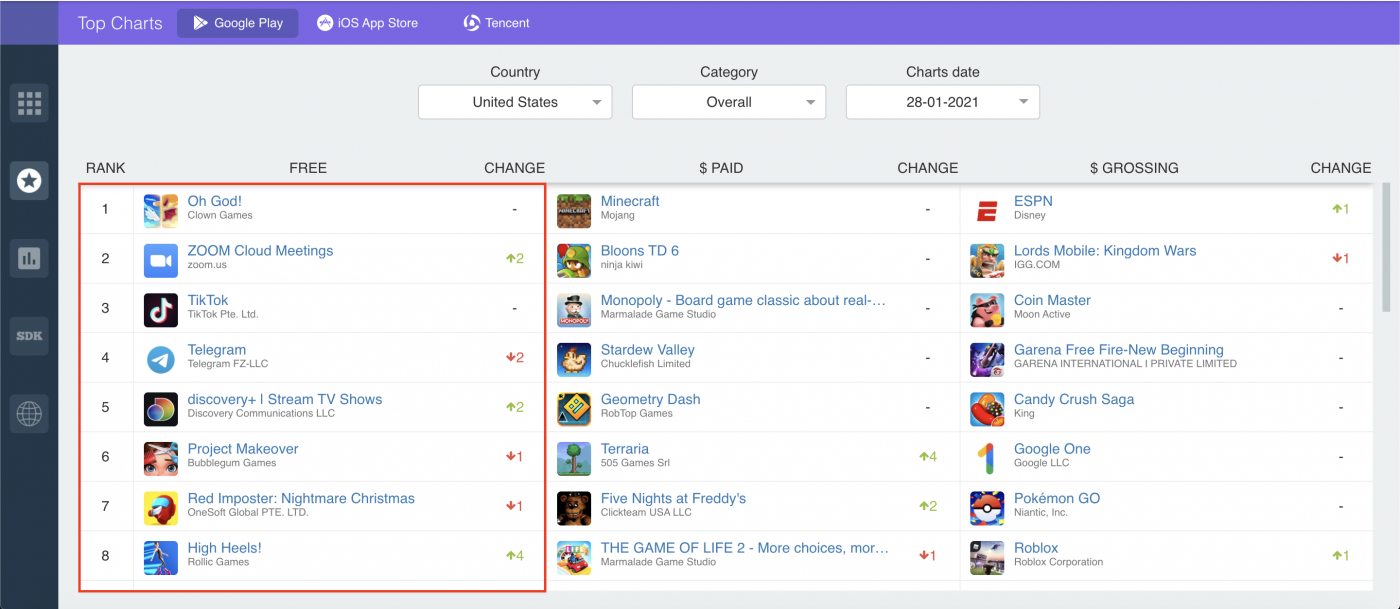Open the Pokémon GO link
The height and width of the screenshot is (609, 1400).
pos(1057,498)
